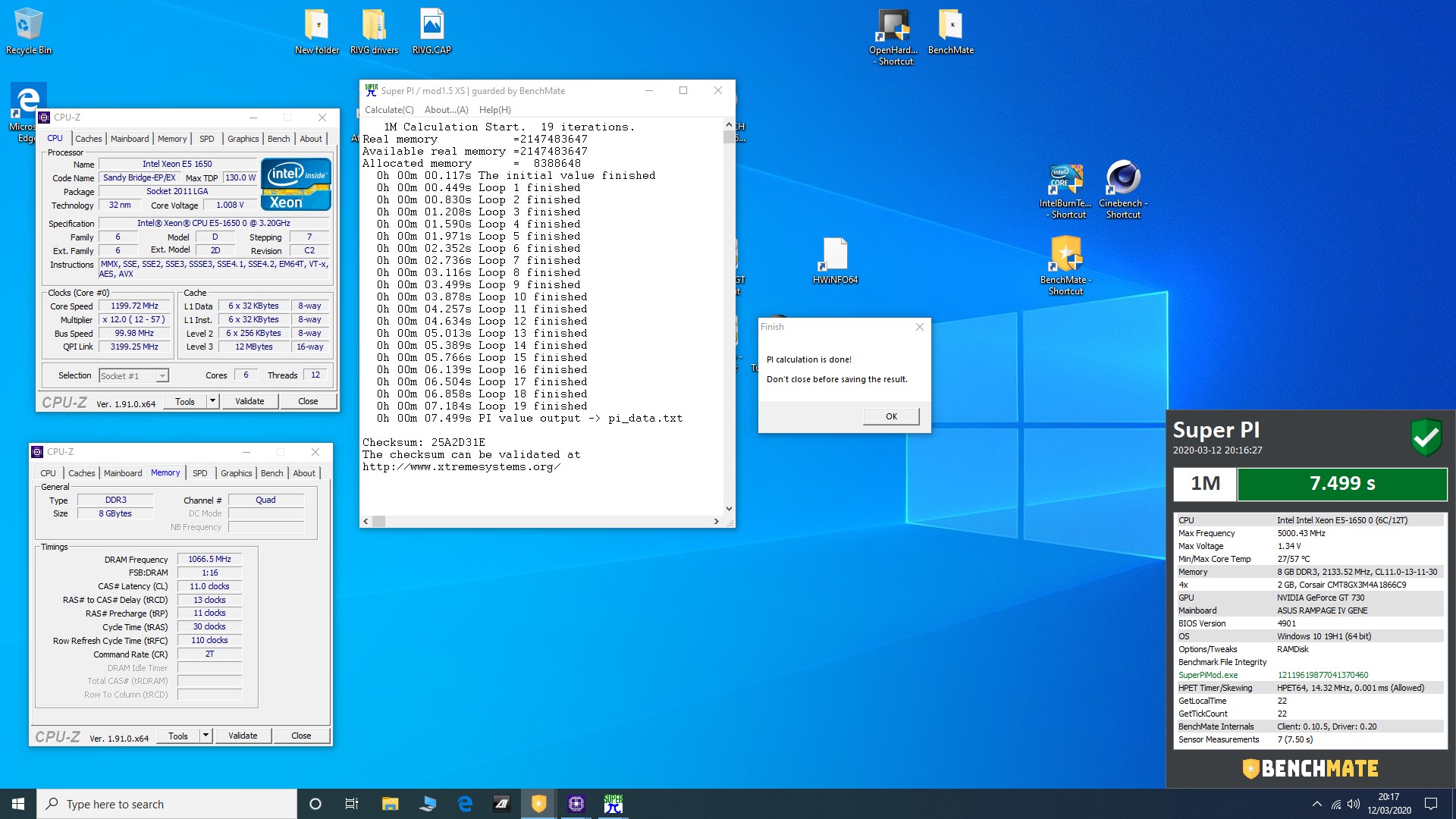Launch the BenchMate shortcut with shield icon

(1065, 265)
